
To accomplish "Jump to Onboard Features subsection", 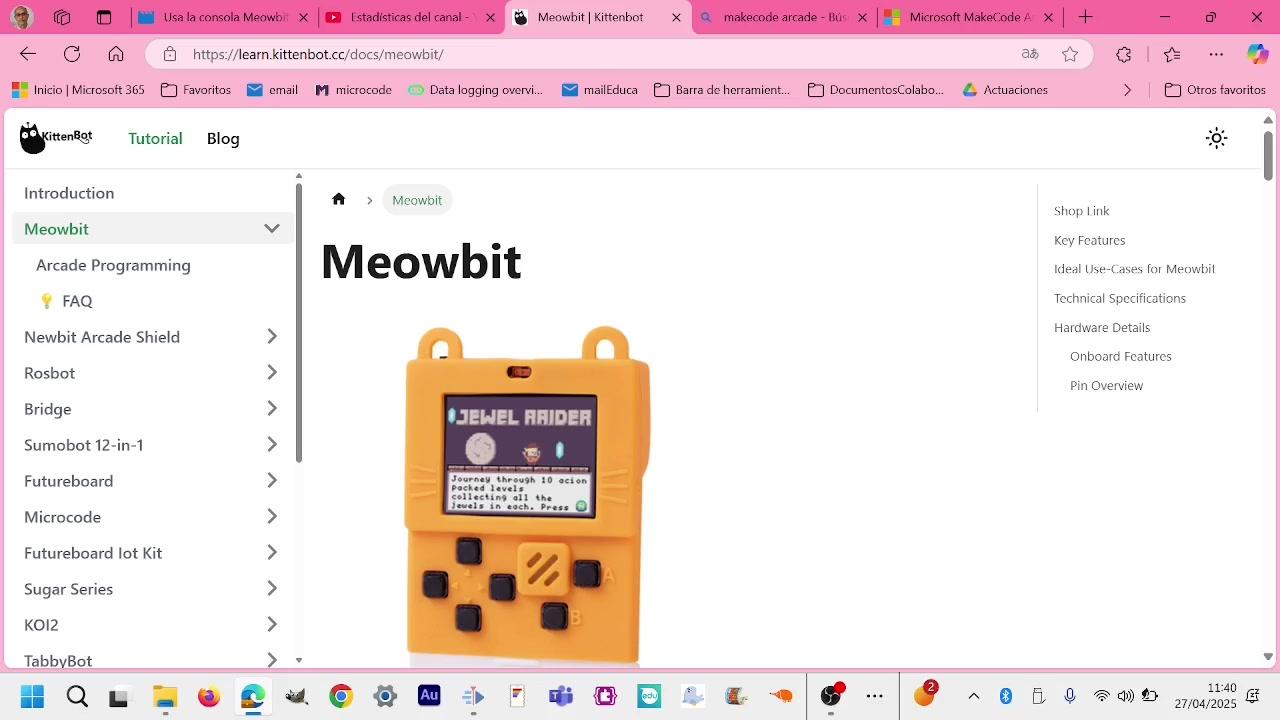I will coord(1121,356).
